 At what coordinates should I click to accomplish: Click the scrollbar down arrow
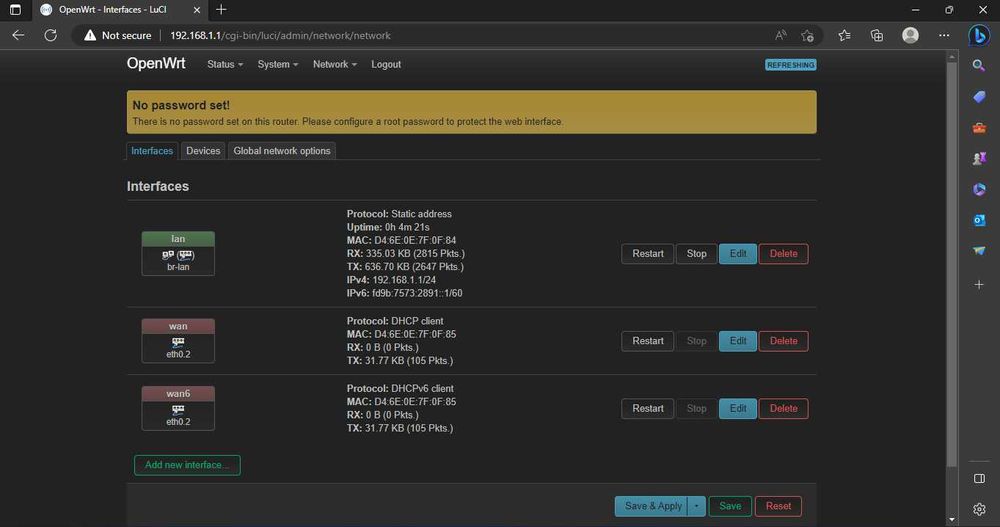(952, 520)
